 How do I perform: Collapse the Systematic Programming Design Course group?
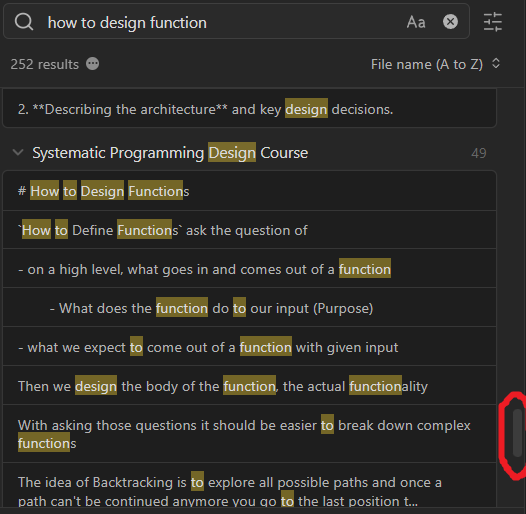pos(18,153)
